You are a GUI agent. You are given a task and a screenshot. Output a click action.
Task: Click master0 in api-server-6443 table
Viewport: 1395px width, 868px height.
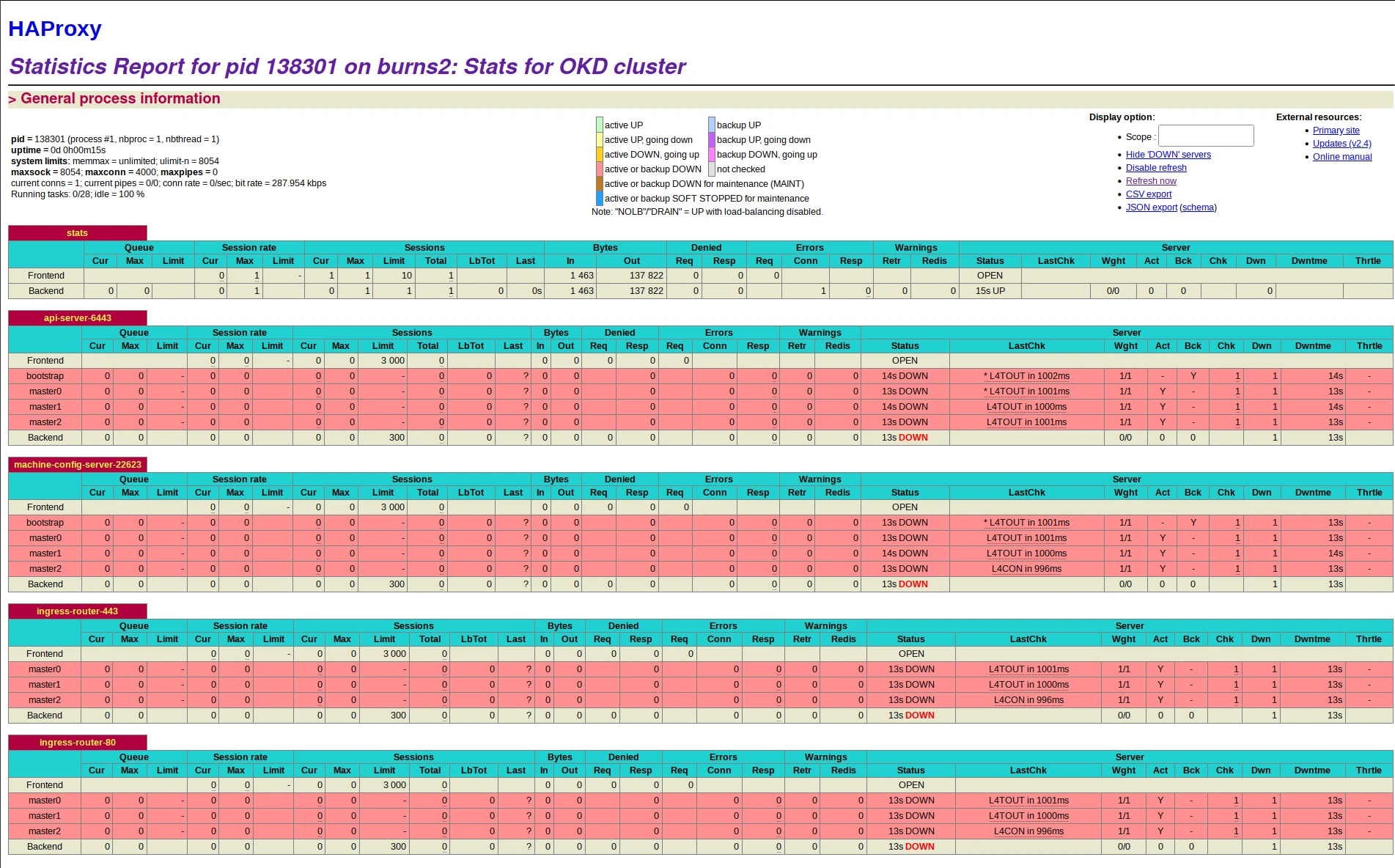pyautogui.click(x=45, y=391)
